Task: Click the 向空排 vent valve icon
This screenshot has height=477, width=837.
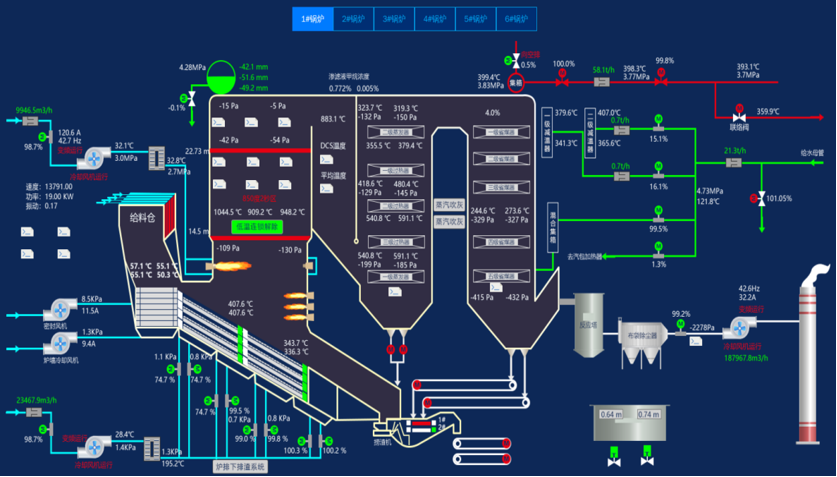Action: 516,60
